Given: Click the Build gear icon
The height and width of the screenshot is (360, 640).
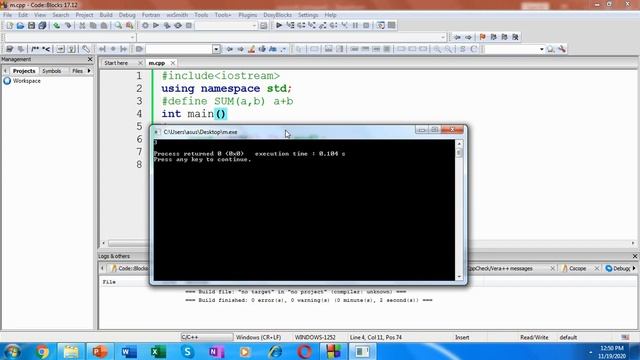Looking at the screenshot, I should click(145, 25).
